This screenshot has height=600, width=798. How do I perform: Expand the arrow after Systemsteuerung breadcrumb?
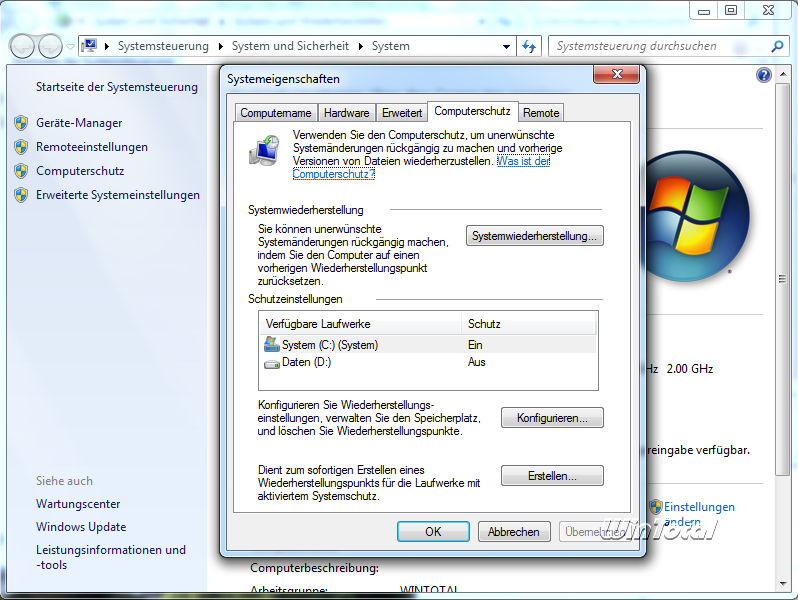coord(221,46)
